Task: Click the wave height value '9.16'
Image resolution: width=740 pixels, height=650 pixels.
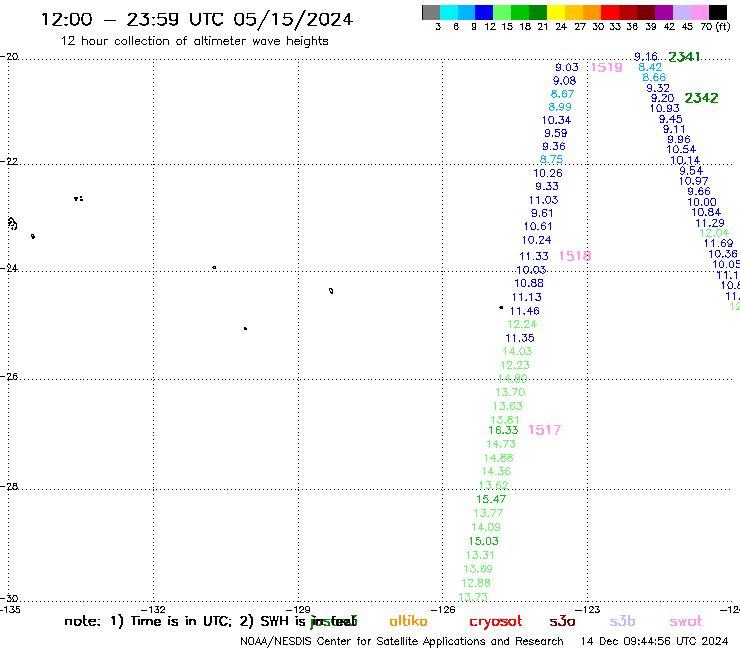Action: tap(646, 57)
